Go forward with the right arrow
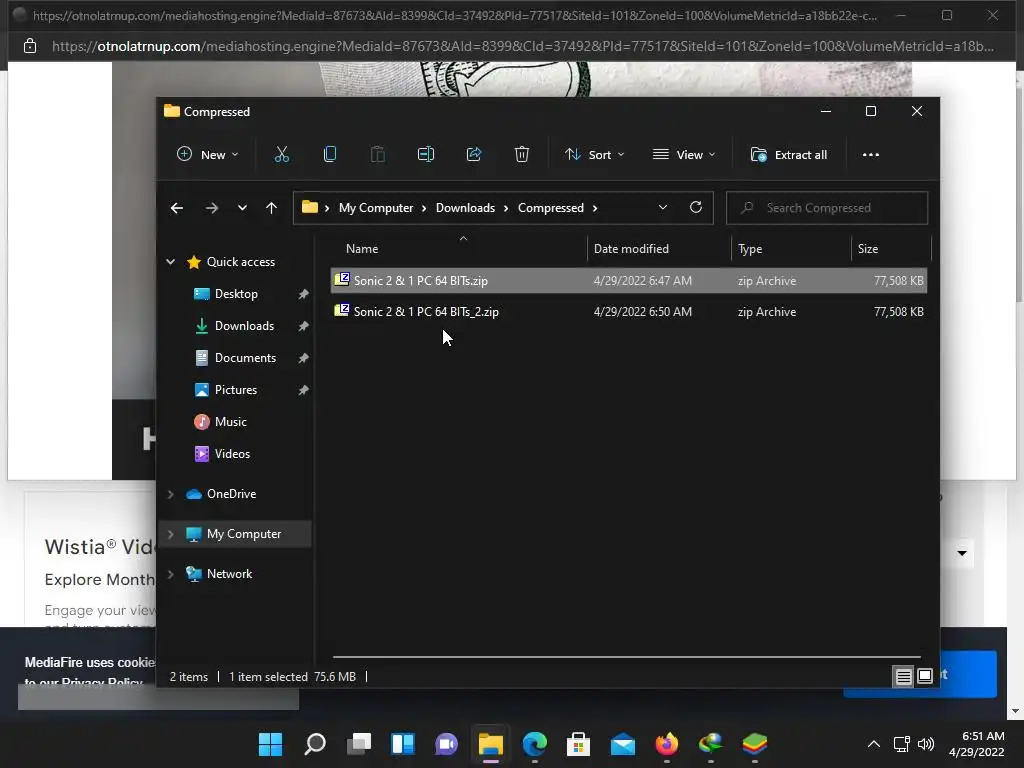 click(212, 208)
